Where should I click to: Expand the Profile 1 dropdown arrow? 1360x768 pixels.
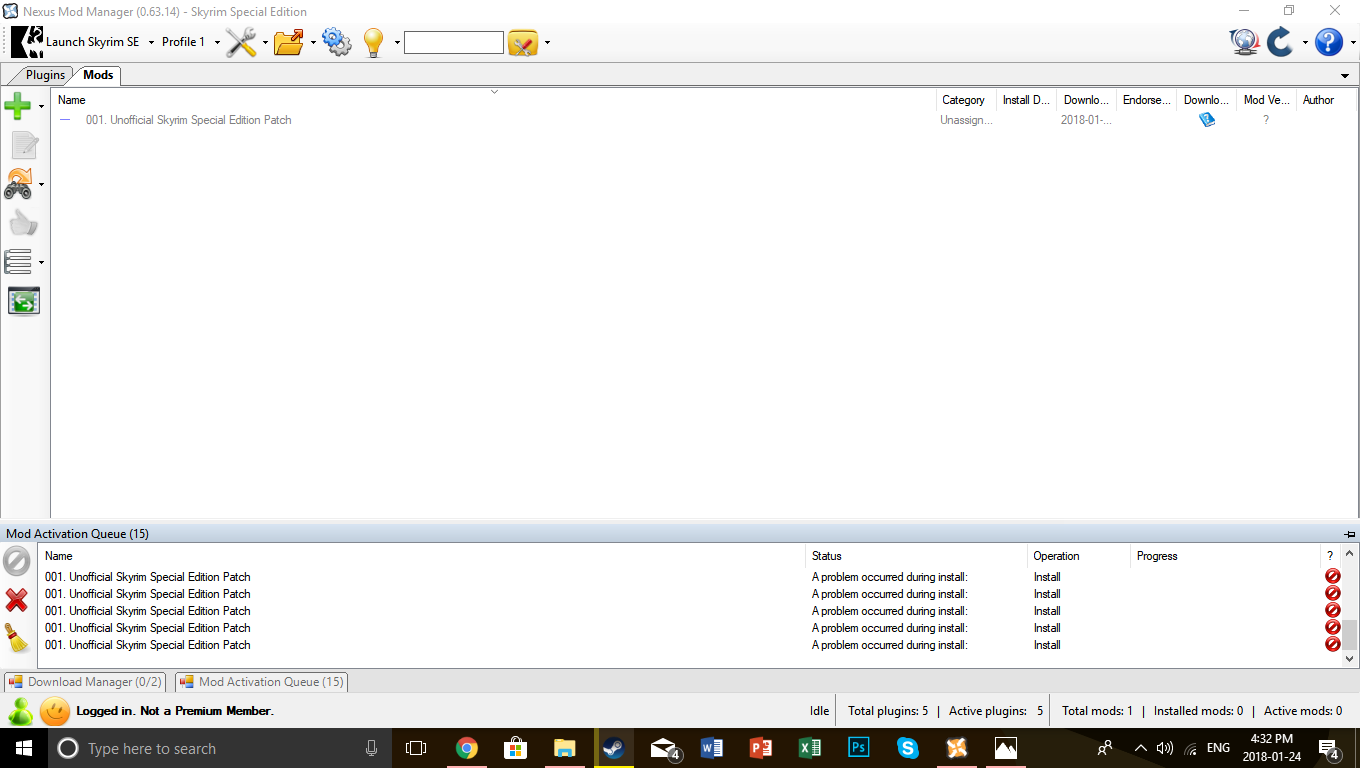tap(217, 42)
